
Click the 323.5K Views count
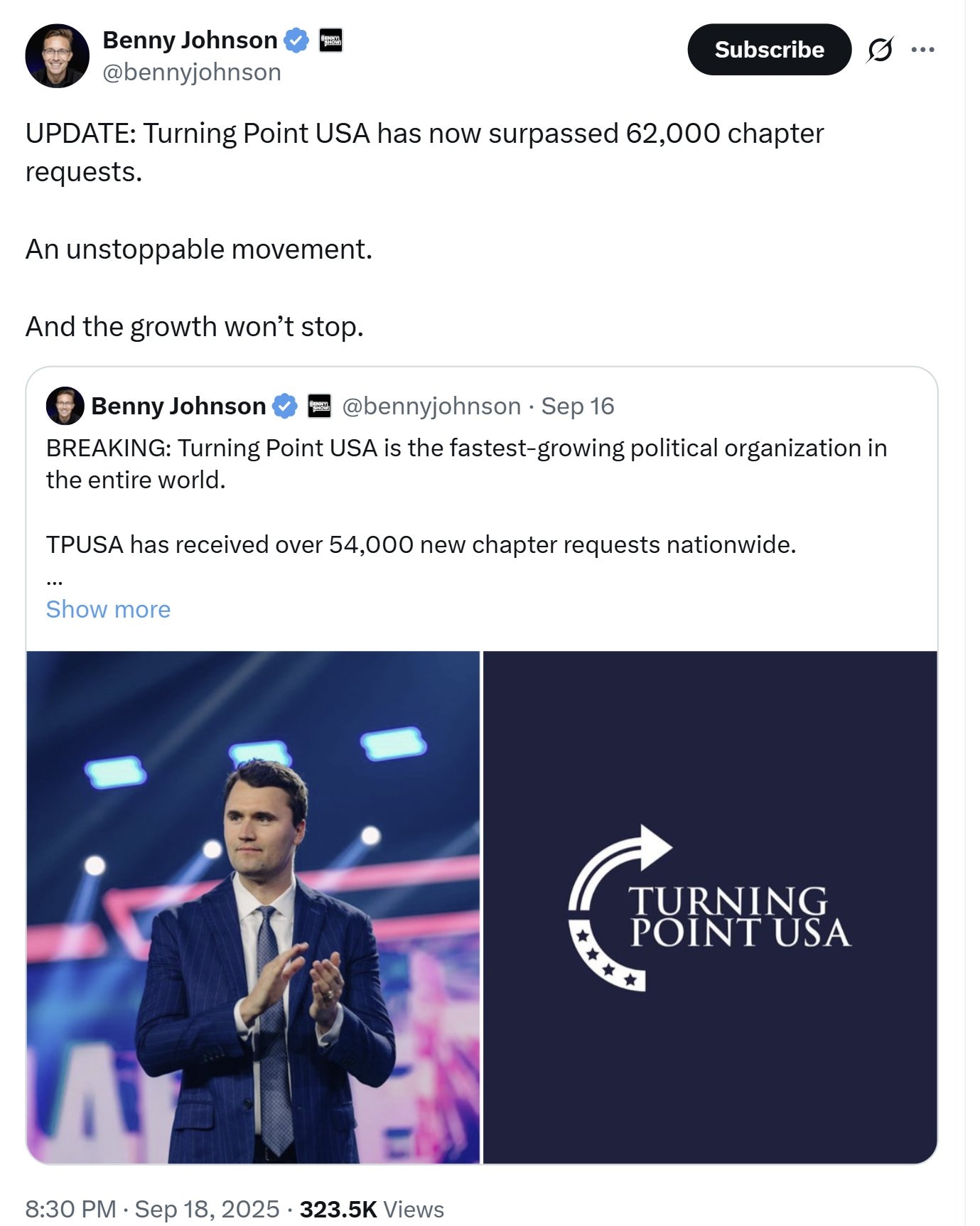point(372,1210)
